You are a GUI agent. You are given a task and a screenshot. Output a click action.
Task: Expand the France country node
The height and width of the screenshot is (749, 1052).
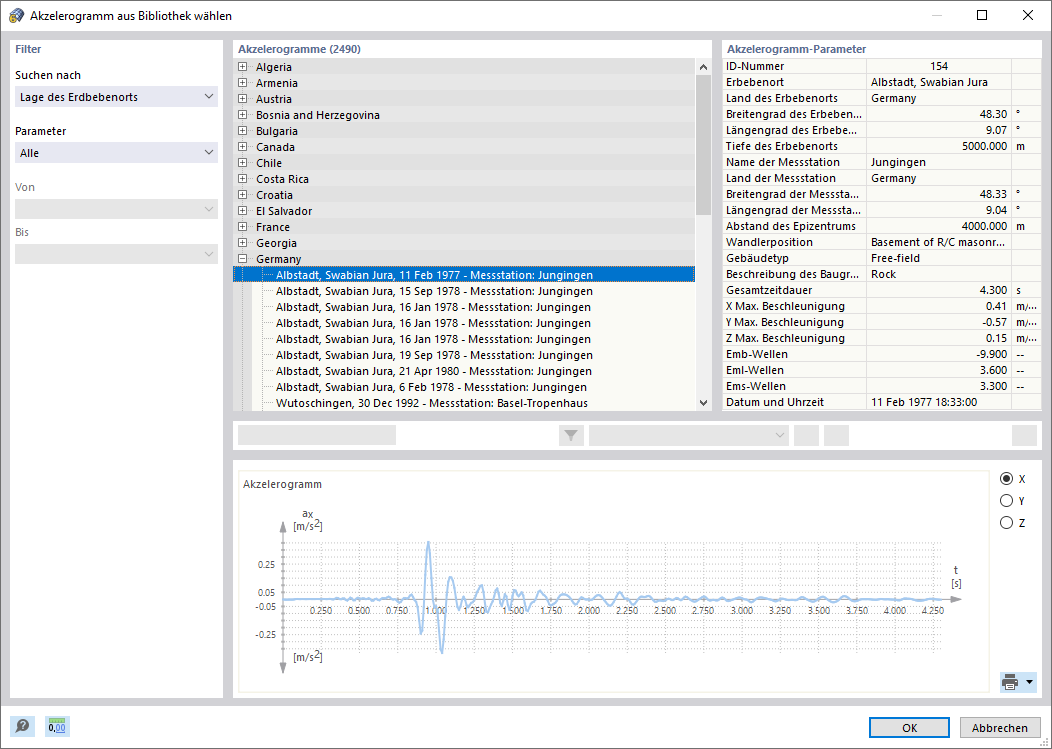pos(242,227)
